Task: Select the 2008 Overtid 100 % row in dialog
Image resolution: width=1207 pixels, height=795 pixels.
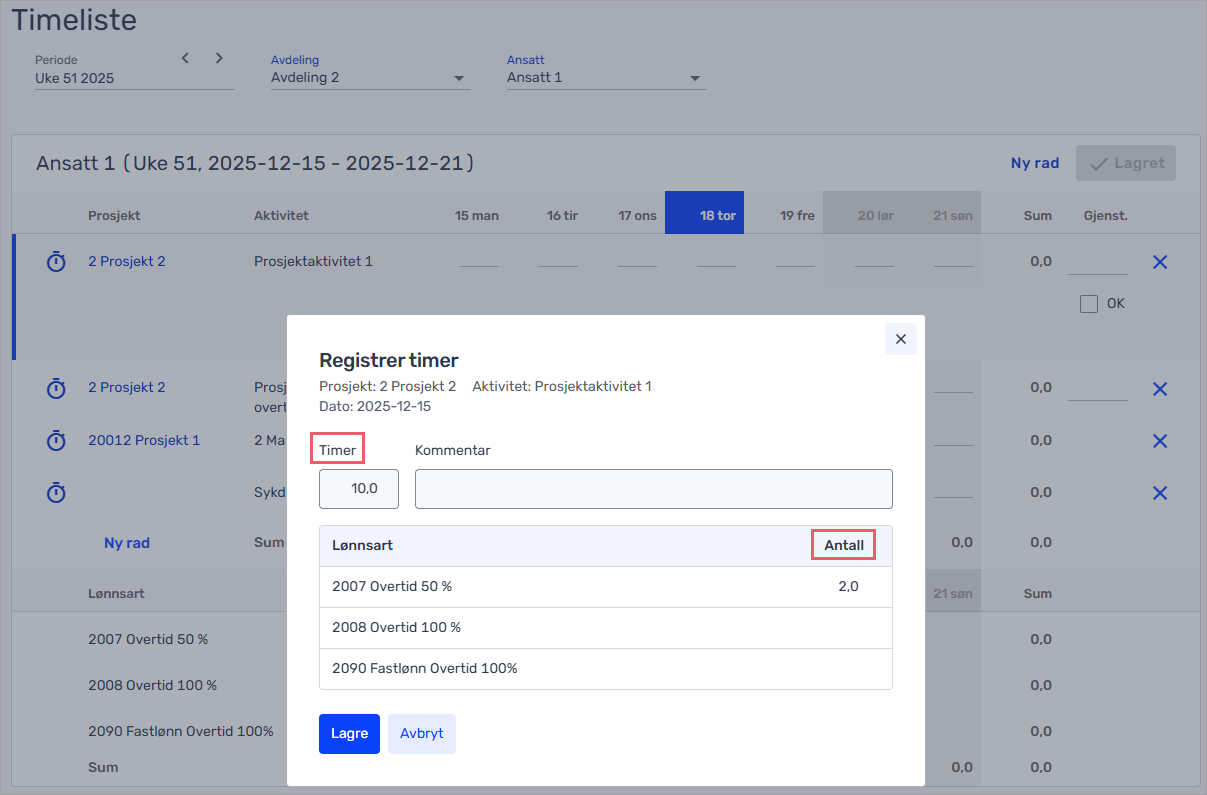Action: (605, 628)
